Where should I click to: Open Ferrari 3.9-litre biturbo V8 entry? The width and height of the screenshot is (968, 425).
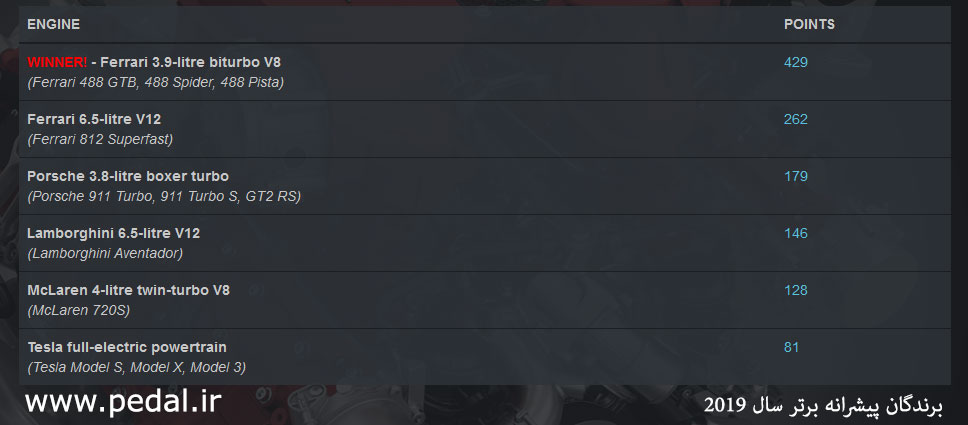click(x=190, y=62)
